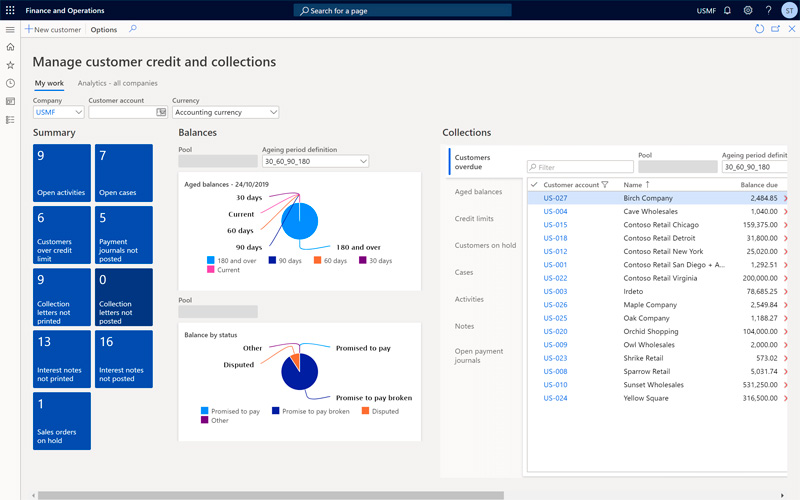Open the Options menu
800x500 pixels.
coord(104,30)
